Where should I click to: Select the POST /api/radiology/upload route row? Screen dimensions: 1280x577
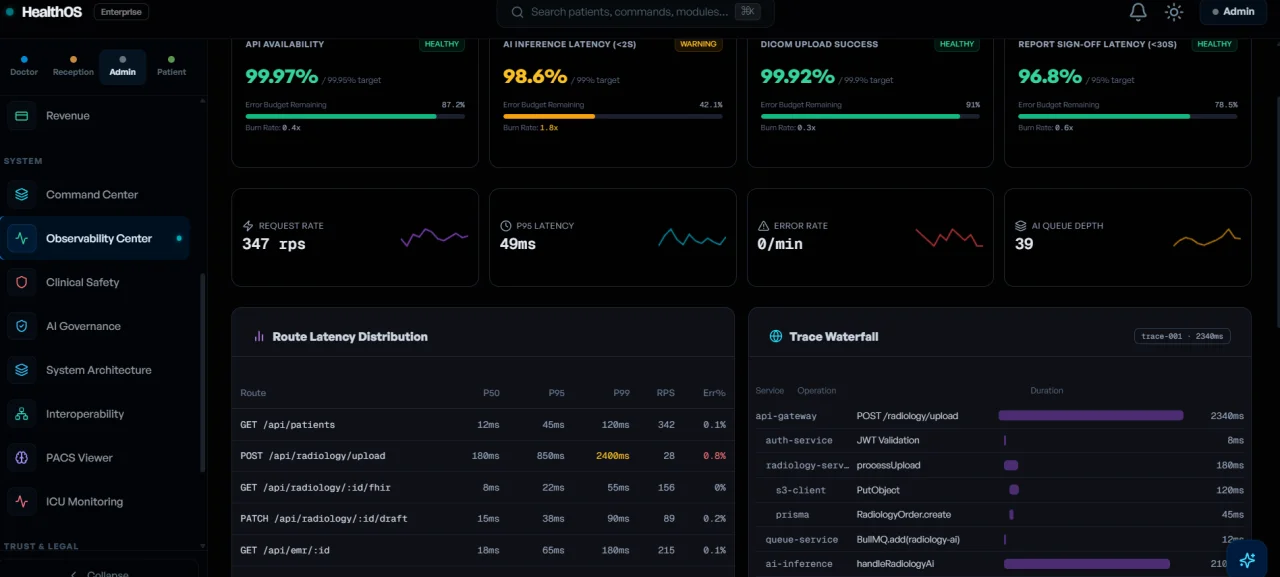[x=483, y=456]
